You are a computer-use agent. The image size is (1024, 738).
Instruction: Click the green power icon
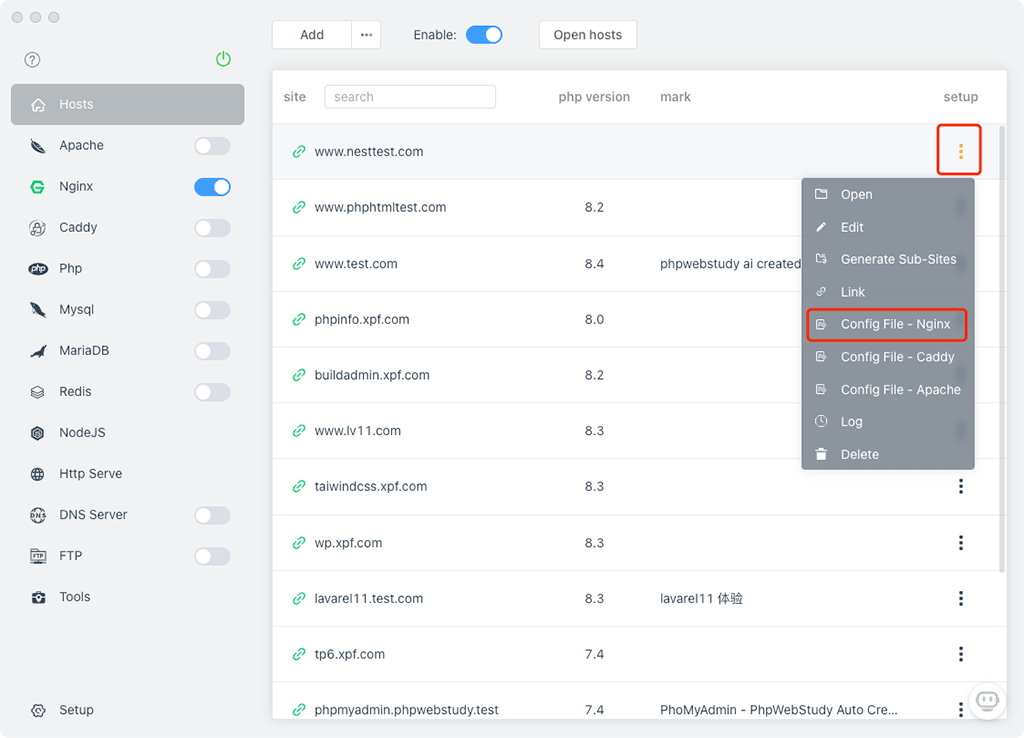pos(223,59)
